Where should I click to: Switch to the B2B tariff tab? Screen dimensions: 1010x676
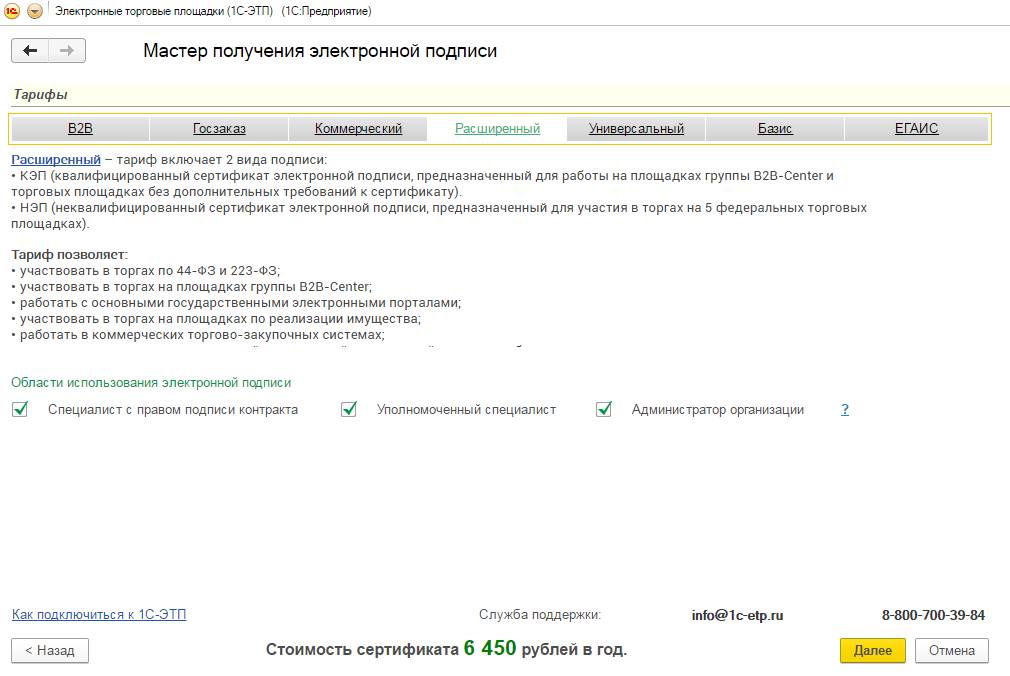pos(81,128)
